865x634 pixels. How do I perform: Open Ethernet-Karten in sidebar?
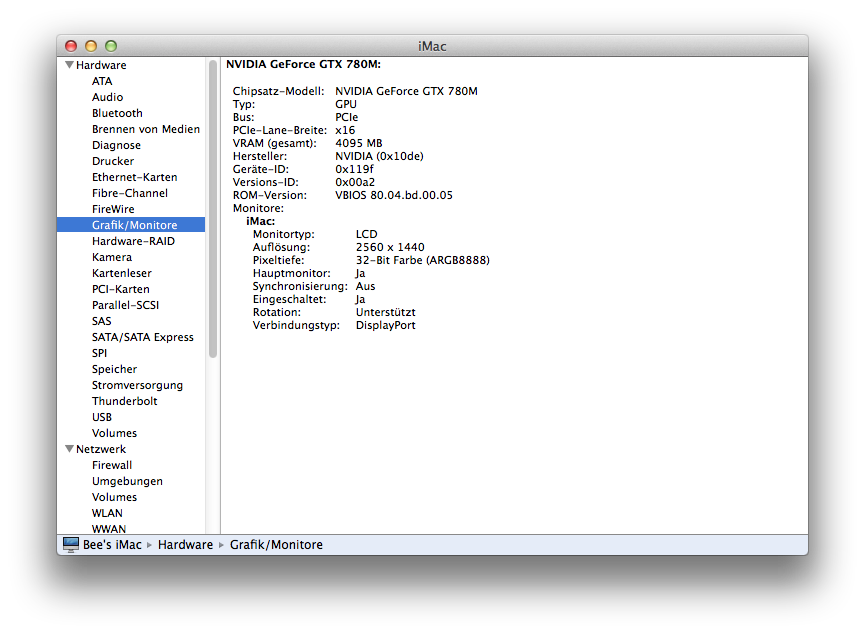coord(135,177)
